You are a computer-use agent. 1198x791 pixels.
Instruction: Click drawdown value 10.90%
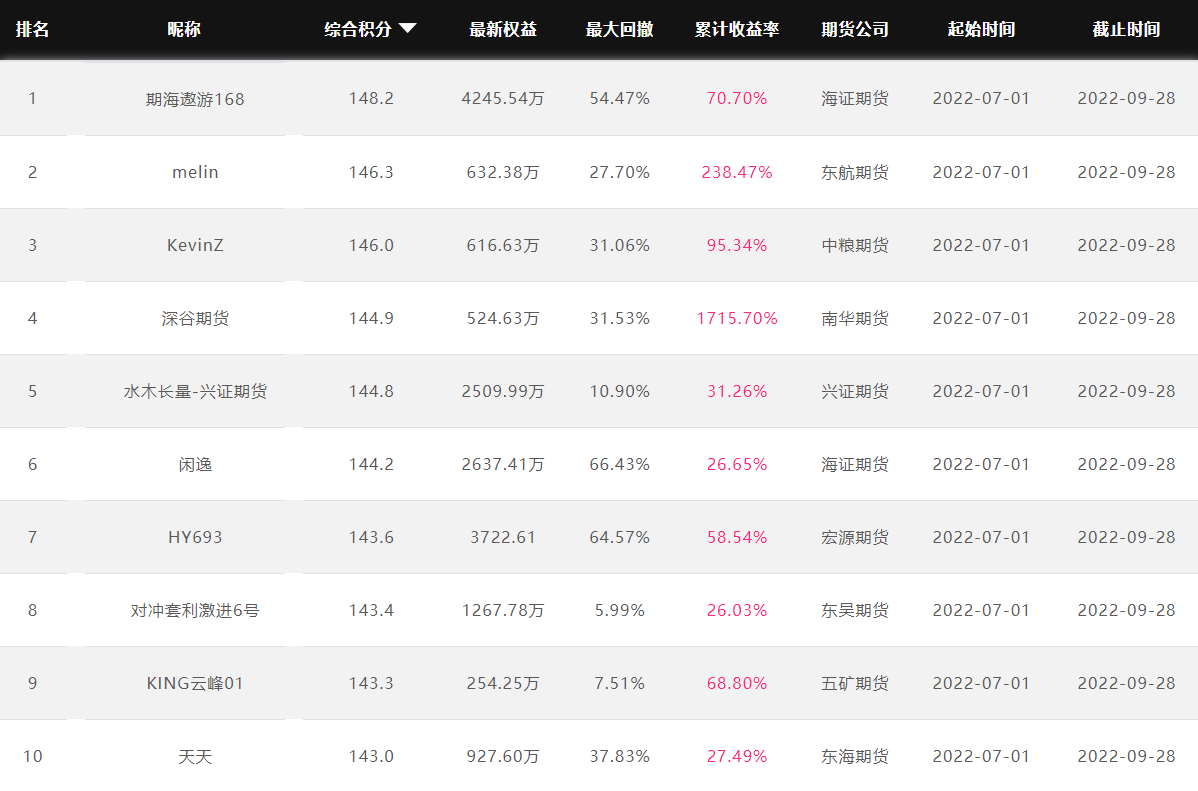pos(620,391)
